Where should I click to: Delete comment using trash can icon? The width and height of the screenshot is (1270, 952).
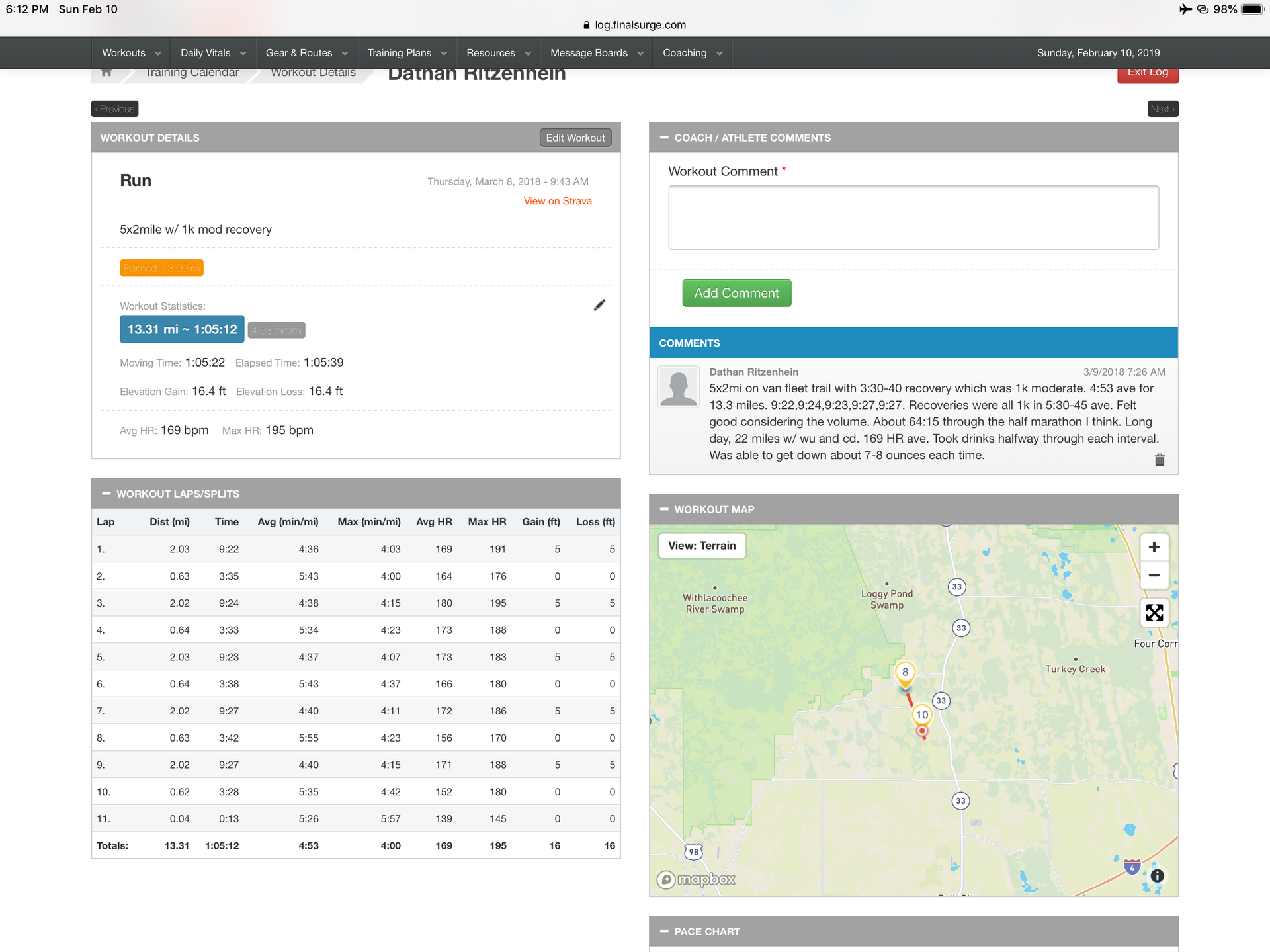tap(1159, 460)
